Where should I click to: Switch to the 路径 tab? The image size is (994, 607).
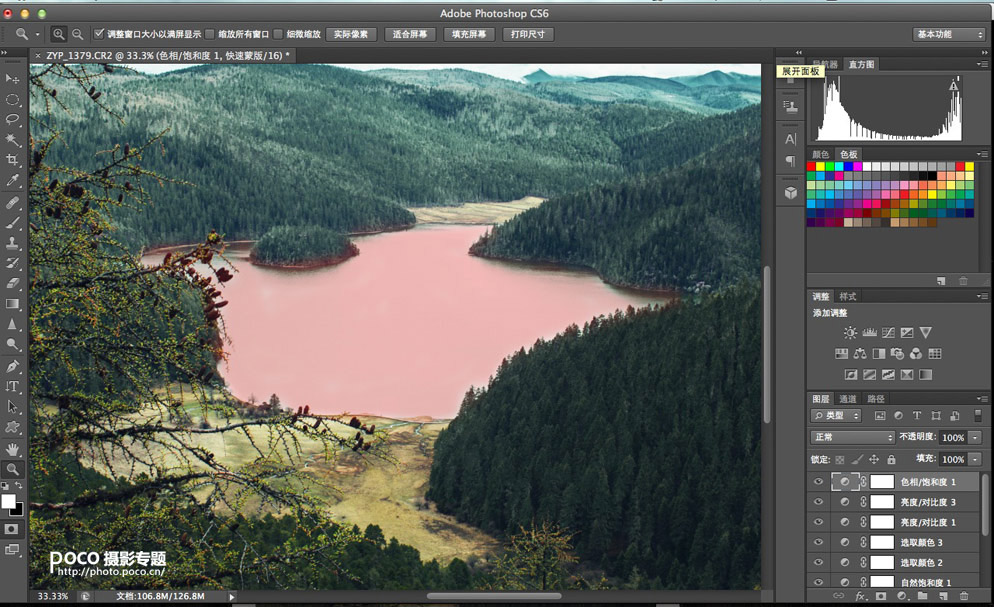[875, 399]
